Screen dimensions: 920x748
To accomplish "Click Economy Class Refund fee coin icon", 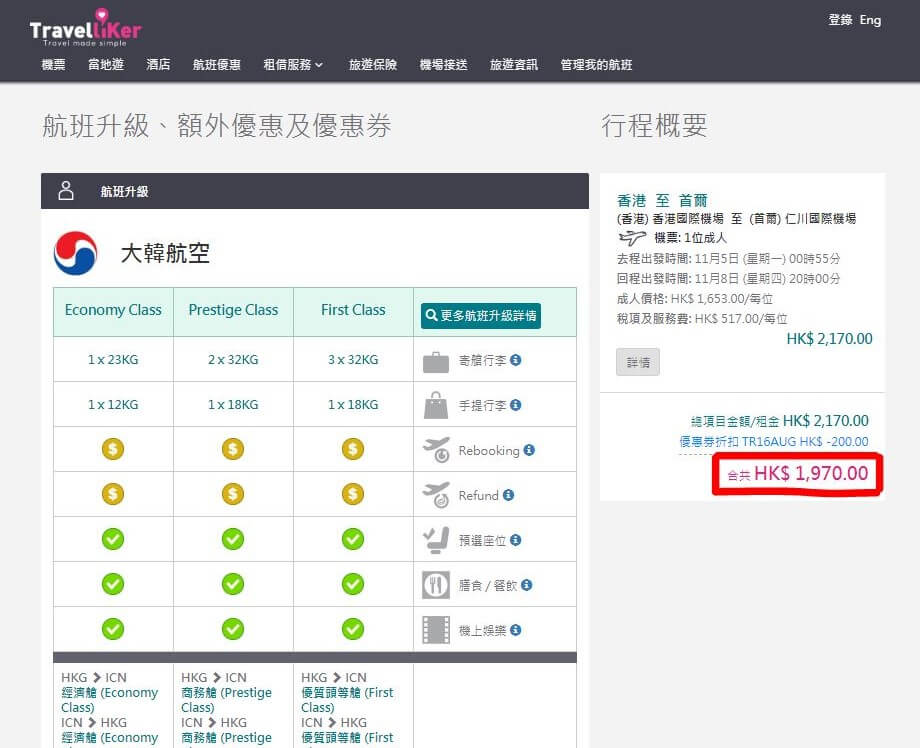I will [x=113, y=494].
